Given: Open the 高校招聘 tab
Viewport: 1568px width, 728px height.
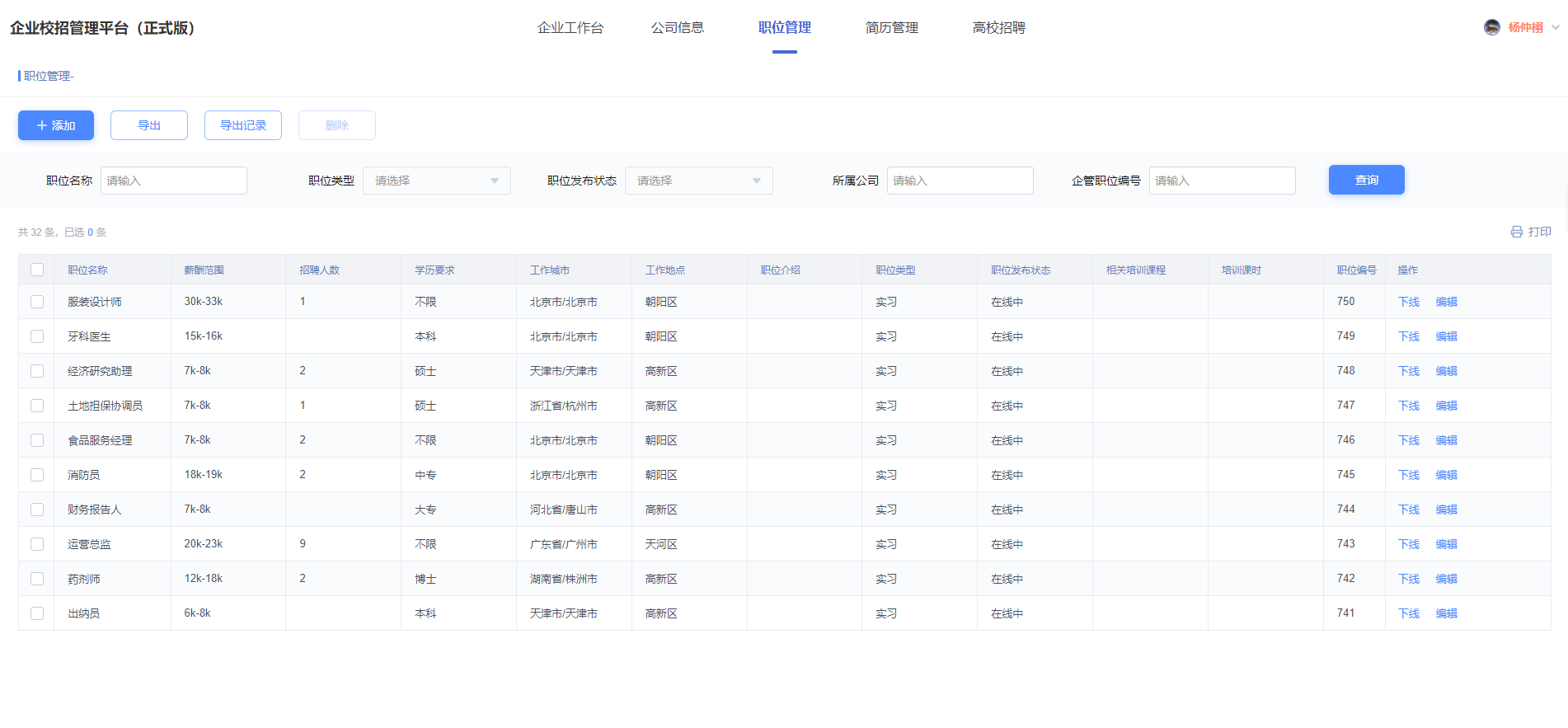Looking at the screenshot, I should click(998, 28).
